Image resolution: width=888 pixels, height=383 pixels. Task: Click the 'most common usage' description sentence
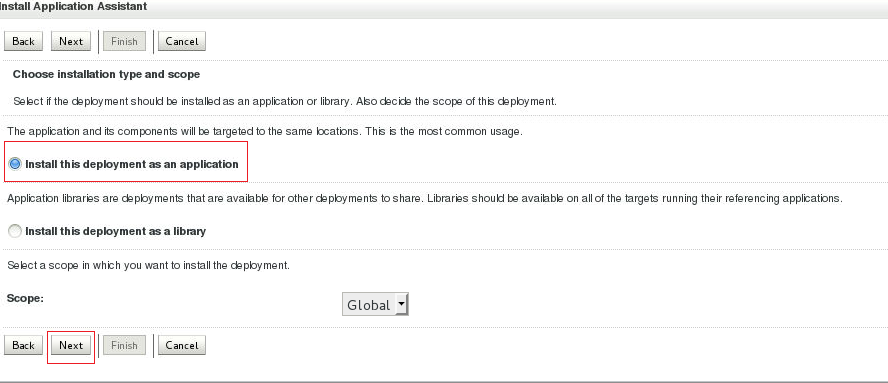(x=264, y=131)
